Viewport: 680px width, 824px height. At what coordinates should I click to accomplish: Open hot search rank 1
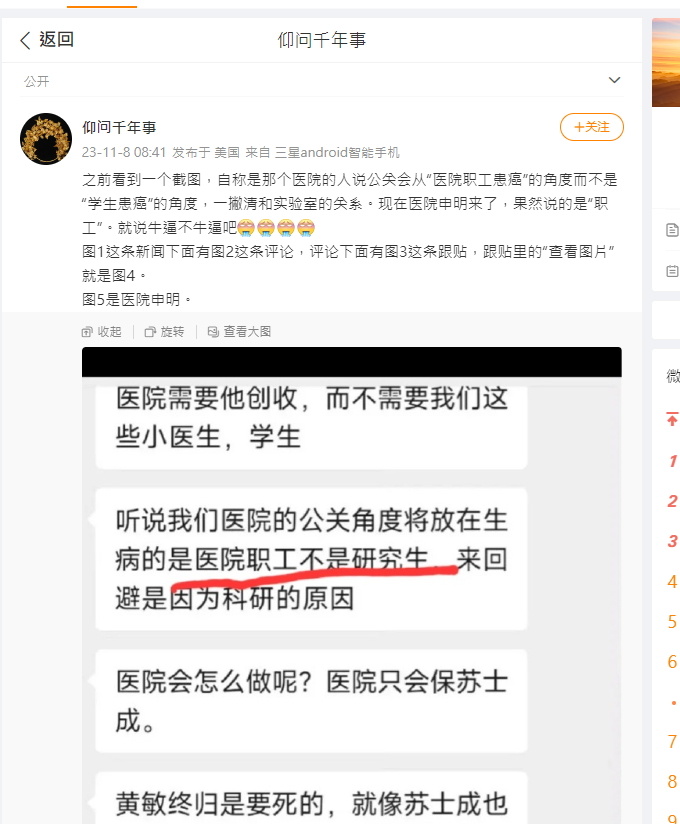tap(673, 461)
